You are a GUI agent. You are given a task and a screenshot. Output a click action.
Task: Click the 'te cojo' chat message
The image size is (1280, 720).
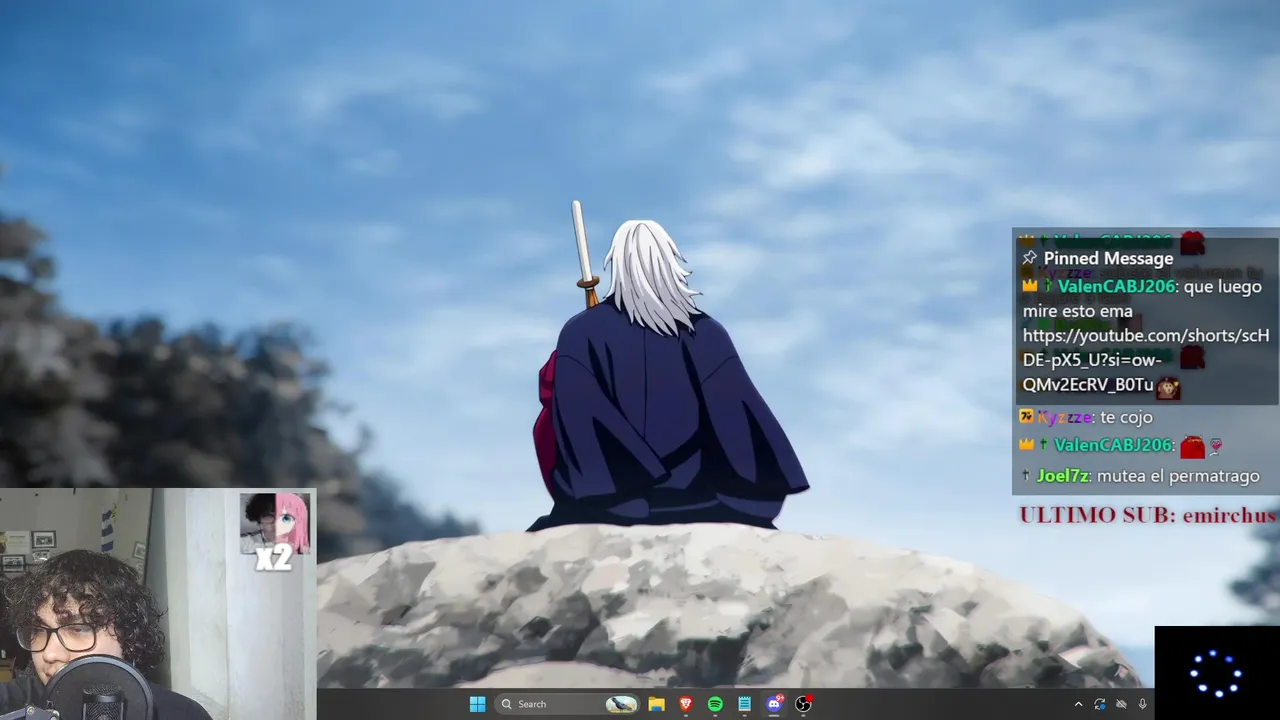pyautogui.click(x=1126, y=417)
